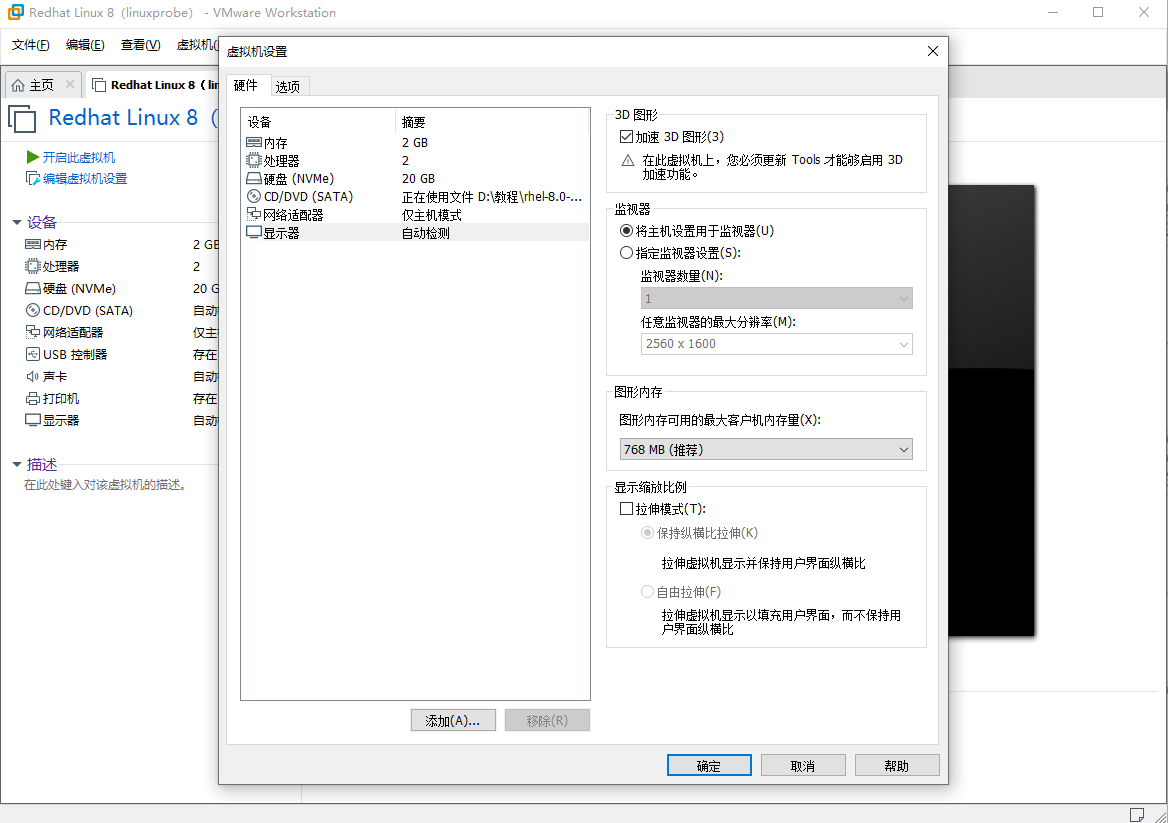
Task: Select 保持纵横比拉伸 radio option
Action: pos(647,533)
